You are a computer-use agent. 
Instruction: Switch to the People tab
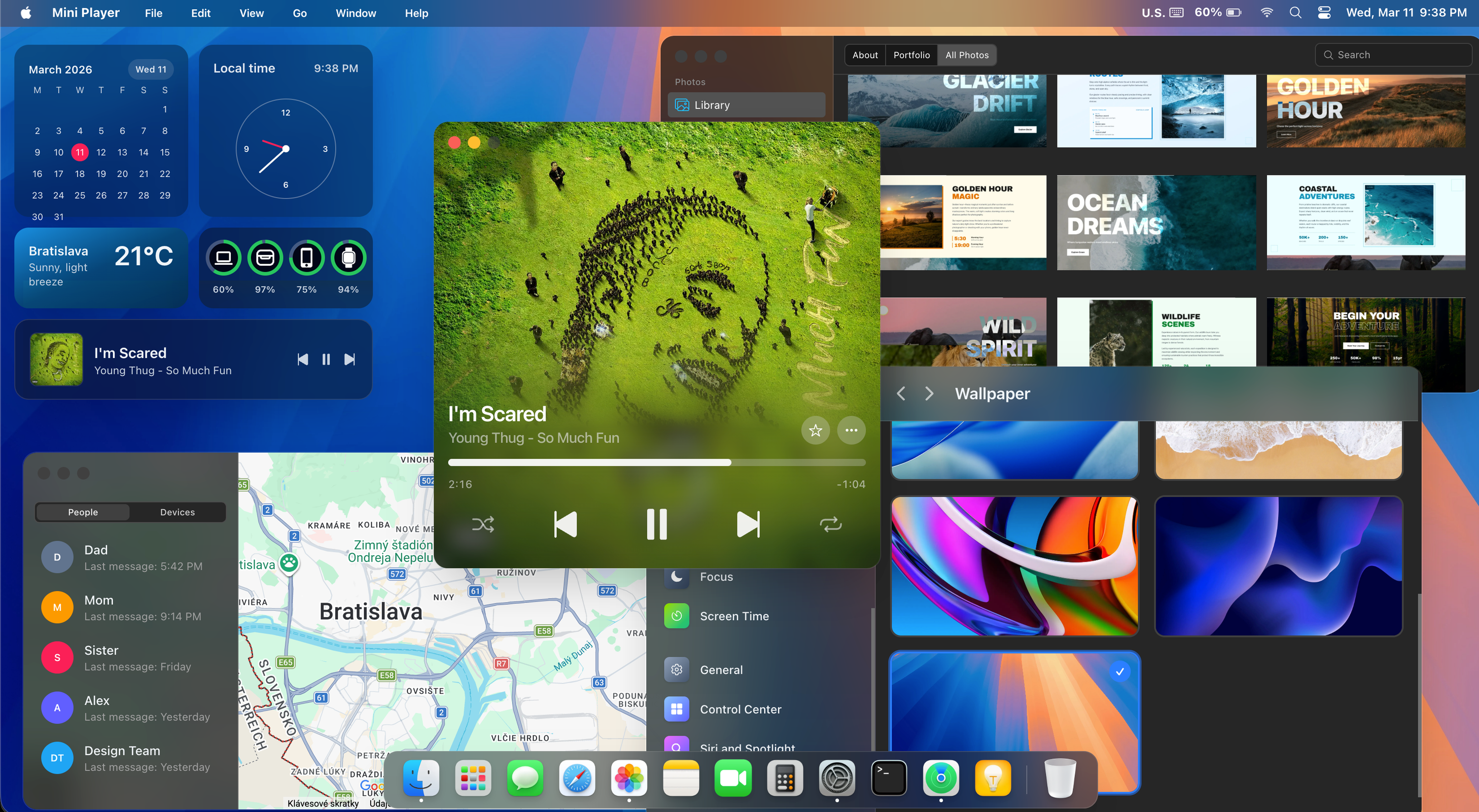(83, 512)
